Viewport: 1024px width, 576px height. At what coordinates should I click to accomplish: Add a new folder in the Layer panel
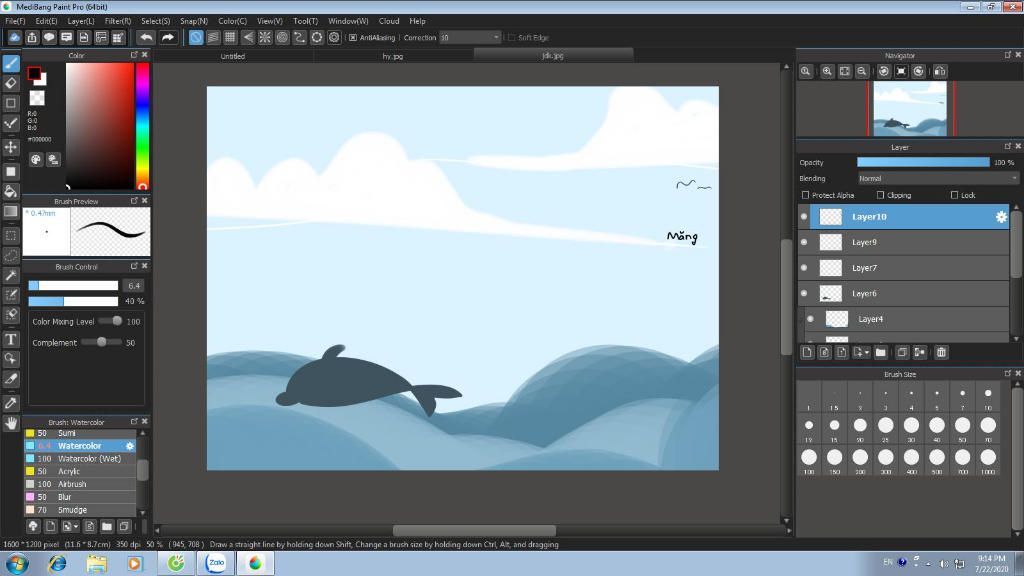pyautogui.click(x=880, y=353)
